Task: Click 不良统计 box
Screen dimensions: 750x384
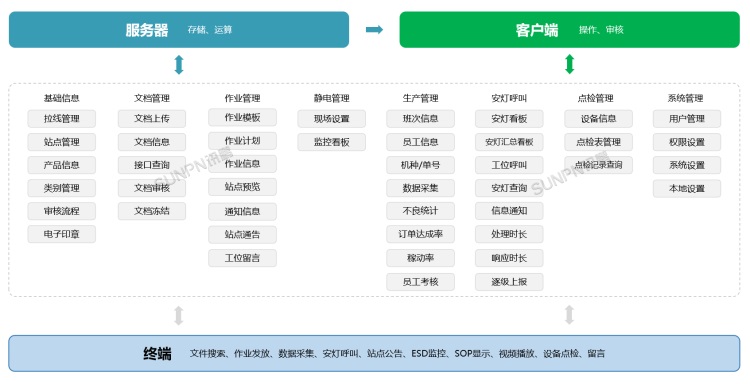Action: [420, 211]
